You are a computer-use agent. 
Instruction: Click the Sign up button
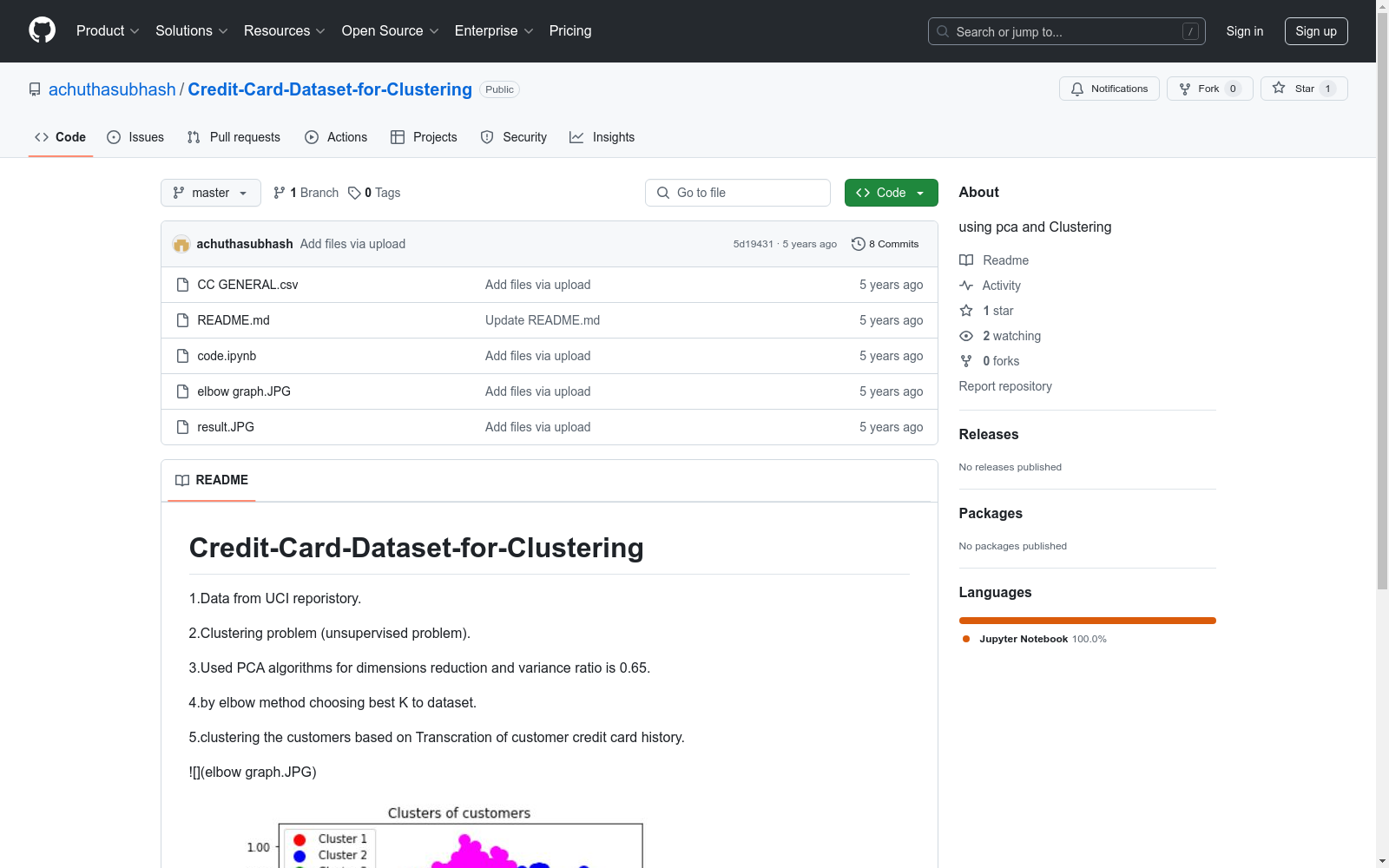point(1316,30)
